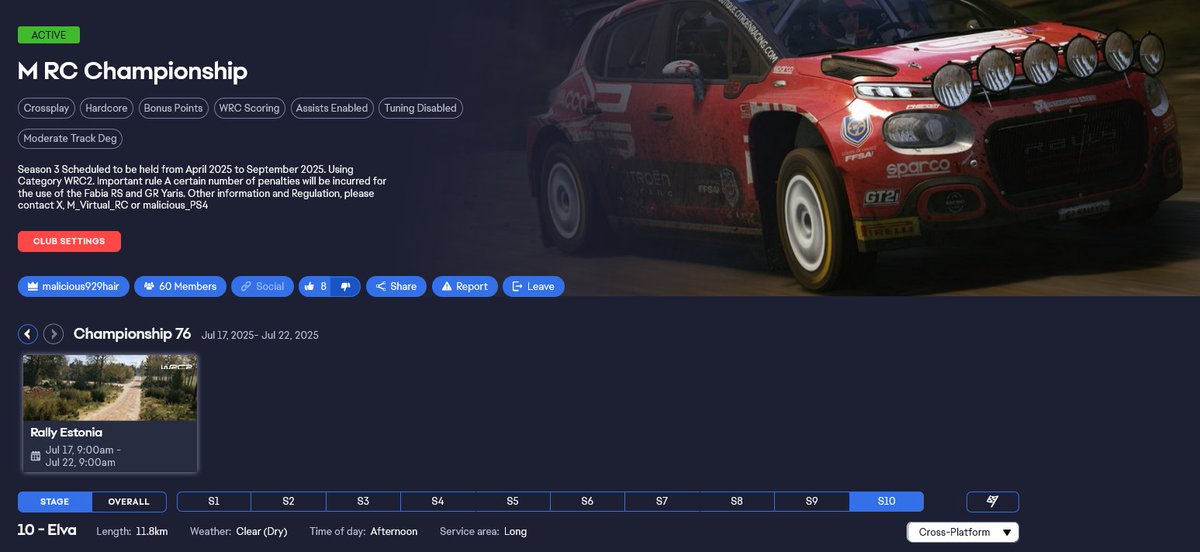1200x552 pixels.
Task: Go to the previous championship arrow
Action: click(28, 334)
